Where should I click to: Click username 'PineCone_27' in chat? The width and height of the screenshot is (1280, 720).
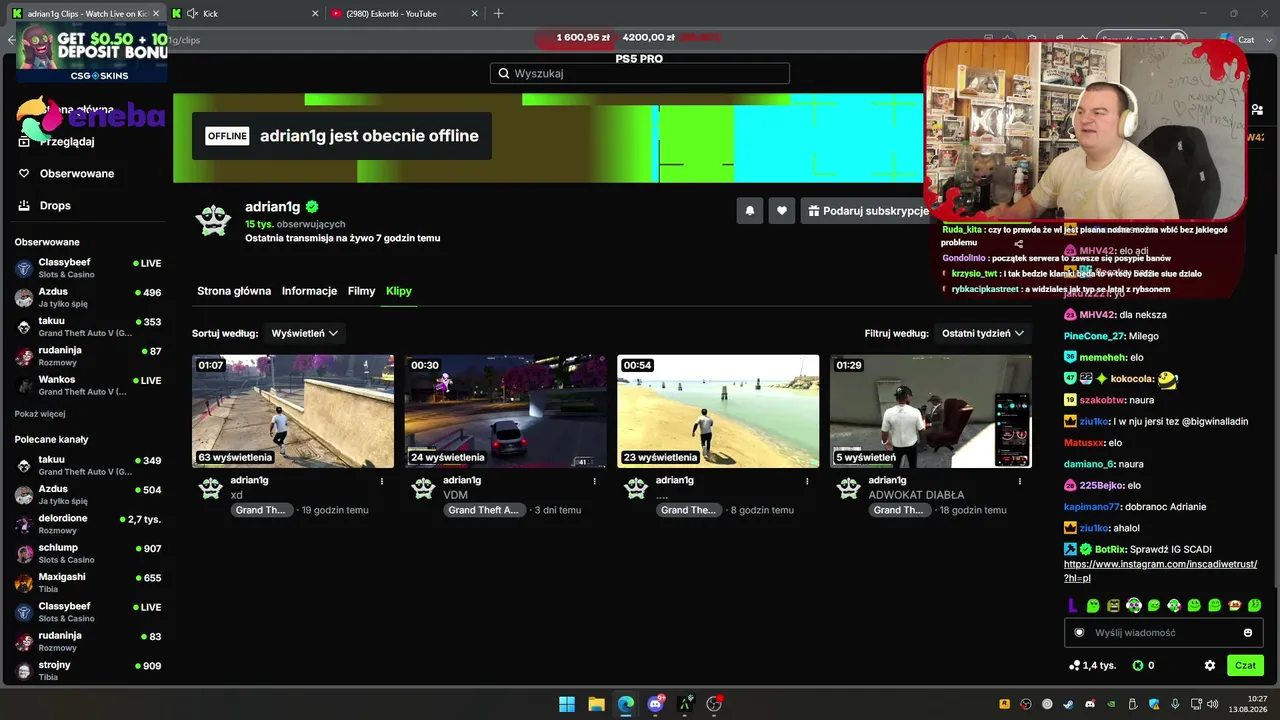(1094, 336)
